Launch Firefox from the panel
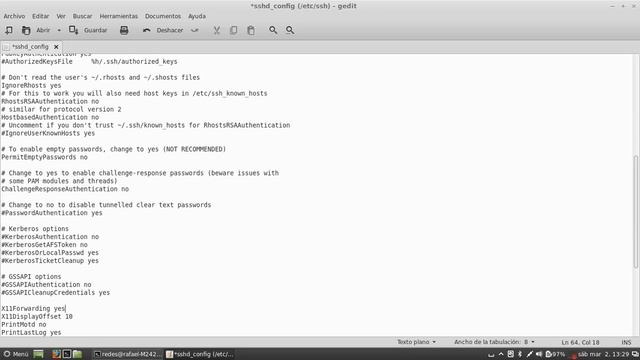This screenshot has height=360, width=640. pyautogui.click(x=56, y=354)
